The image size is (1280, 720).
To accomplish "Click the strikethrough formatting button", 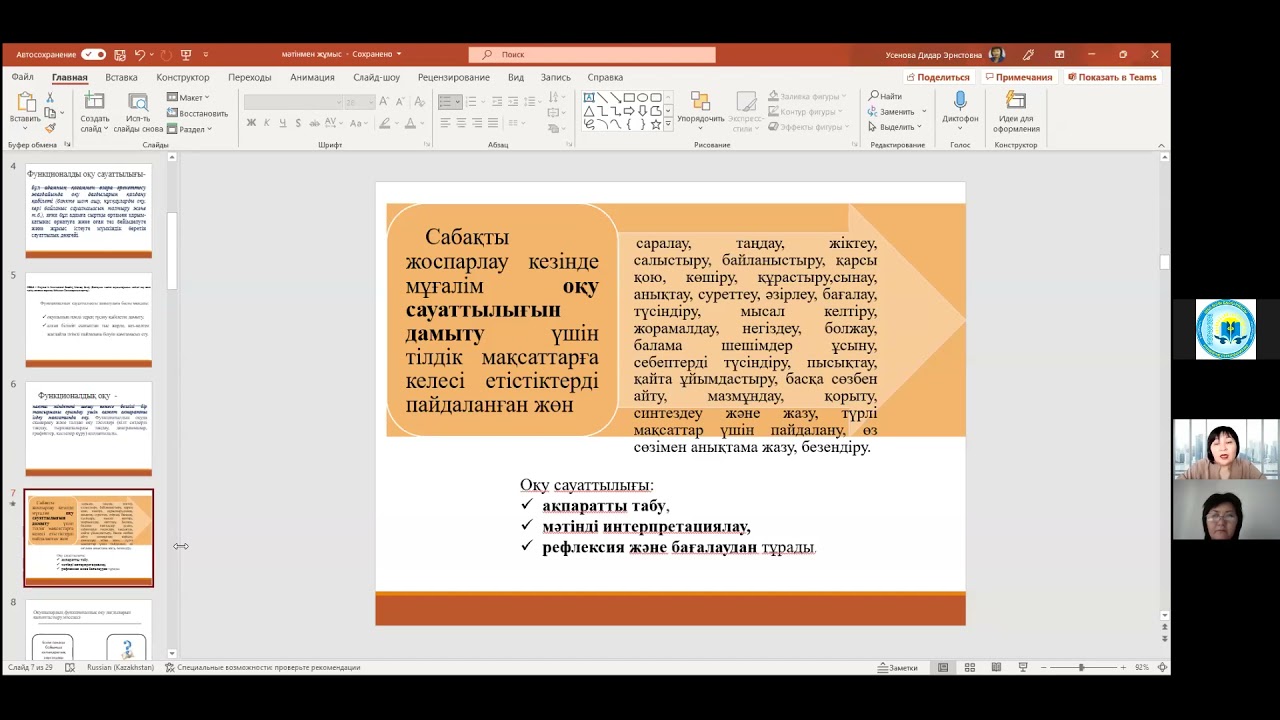I will (x=314, y=123).
